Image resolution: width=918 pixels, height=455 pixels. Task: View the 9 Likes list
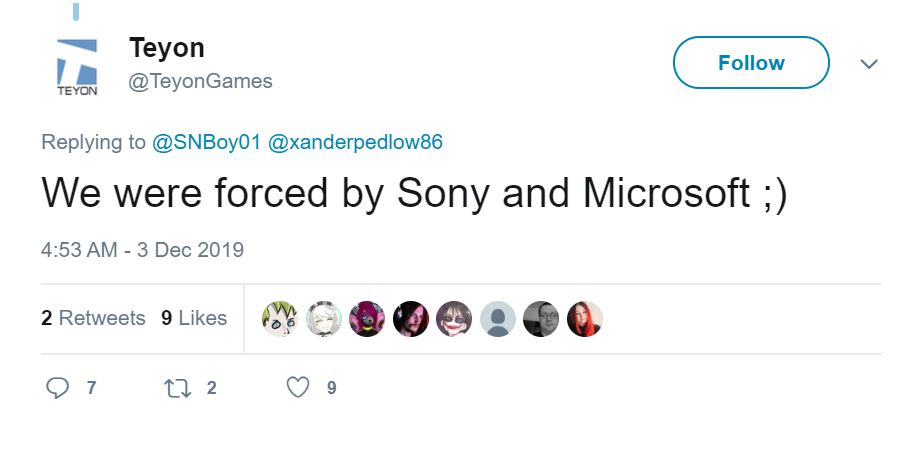pyautogui.click(x=194, y=318)
